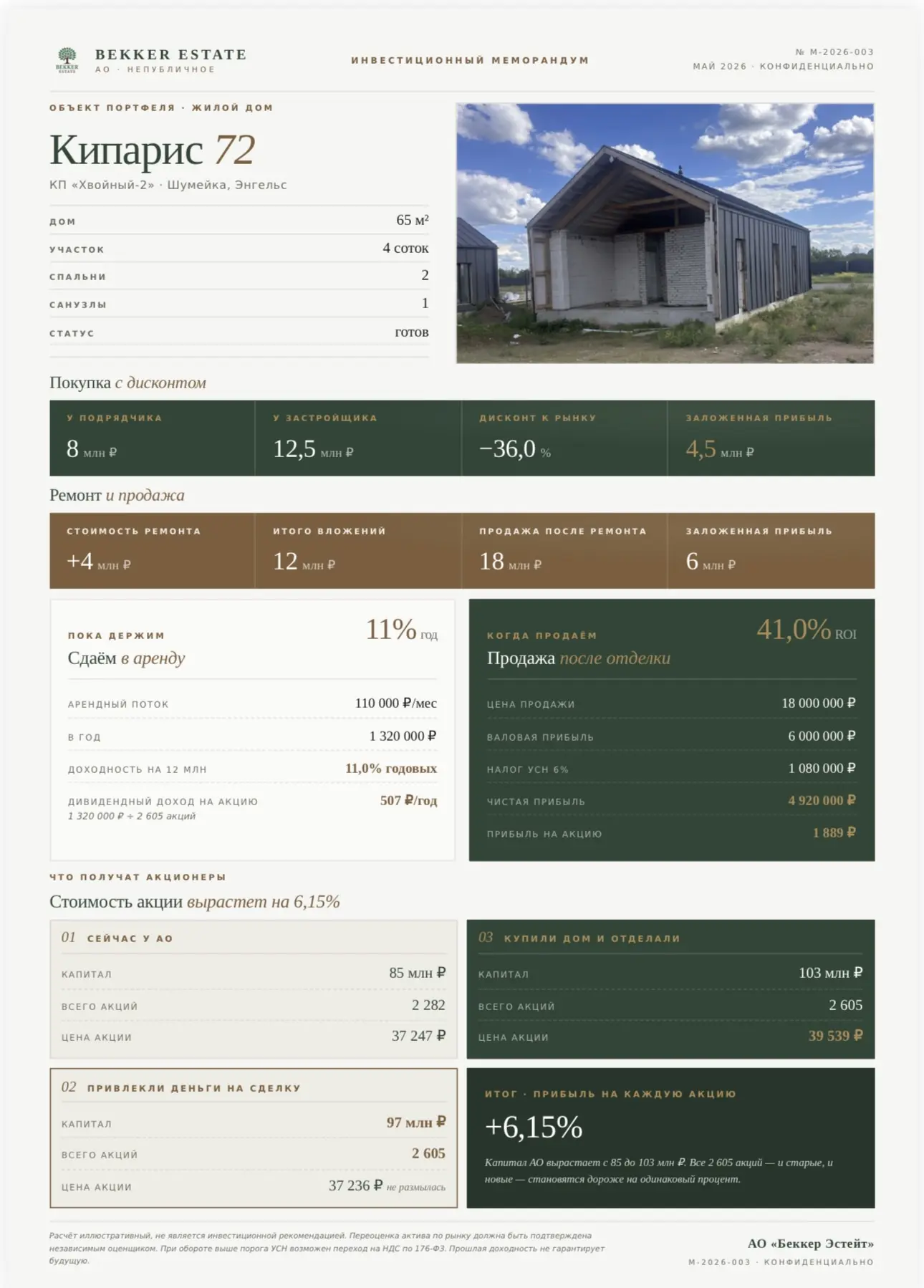Click 'ИТОГО ВЛОЖЕНИЙ' 12 млн ₽ cell
This screenshot has width=924, height=1288.
pyautogui.click(x=358, y=550)
